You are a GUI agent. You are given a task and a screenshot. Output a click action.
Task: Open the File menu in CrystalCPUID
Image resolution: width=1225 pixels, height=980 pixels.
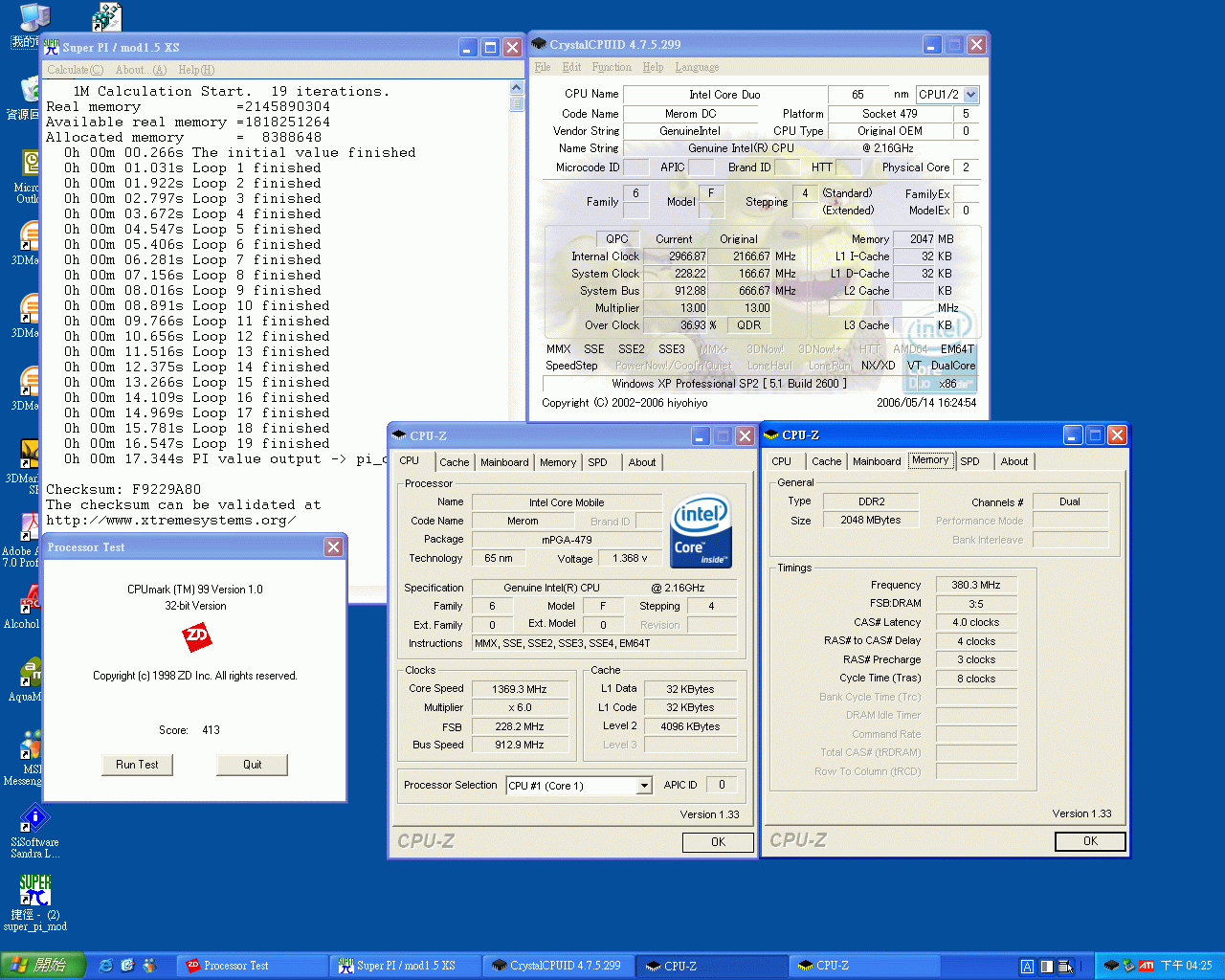543,67
